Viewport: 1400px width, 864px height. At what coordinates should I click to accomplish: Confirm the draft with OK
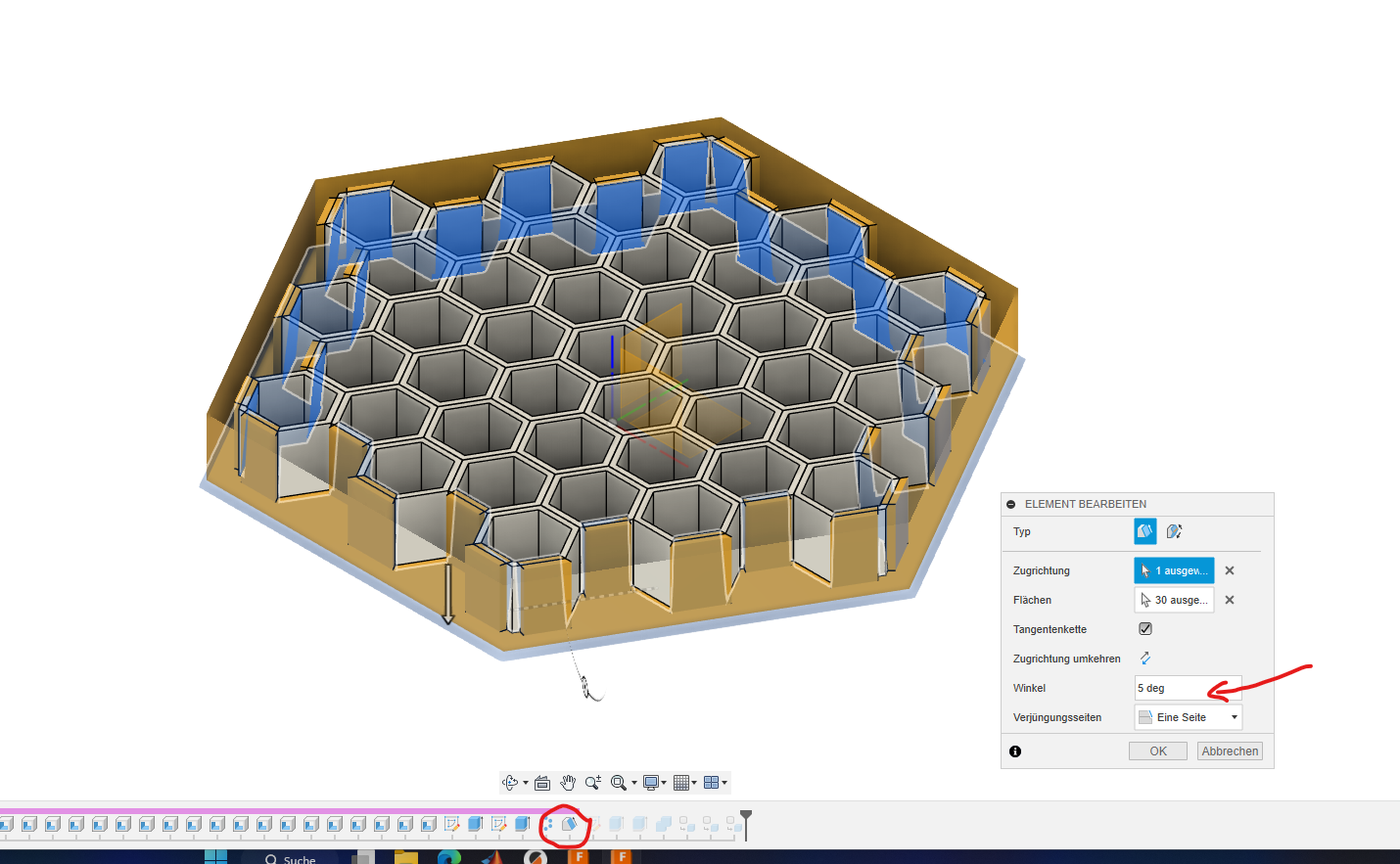1158,751
